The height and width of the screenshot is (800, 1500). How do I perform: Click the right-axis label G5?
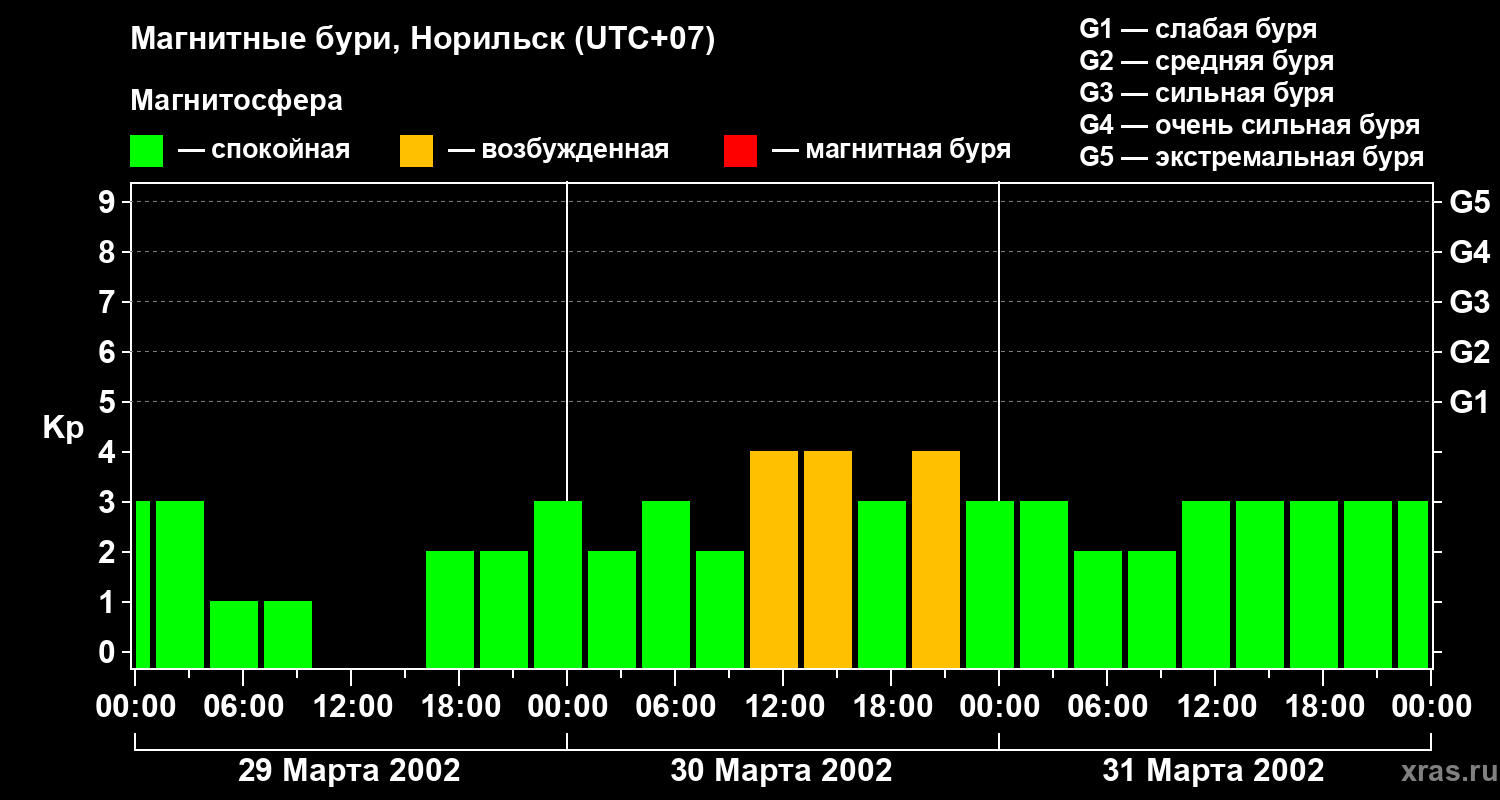pos(1469,202)
